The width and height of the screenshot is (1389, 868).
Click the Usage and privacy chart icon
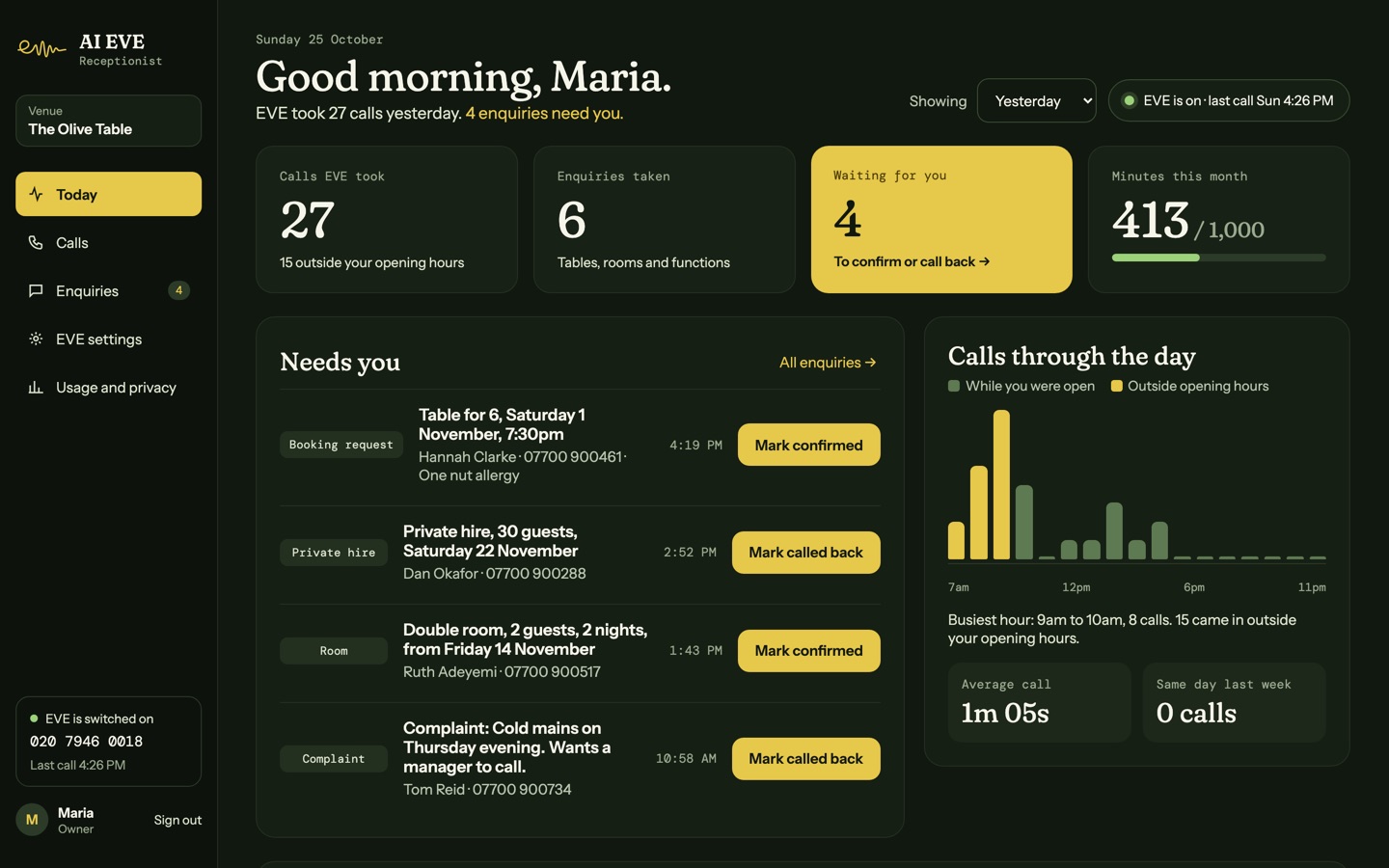pyautogui.click(x=36, y=387)
